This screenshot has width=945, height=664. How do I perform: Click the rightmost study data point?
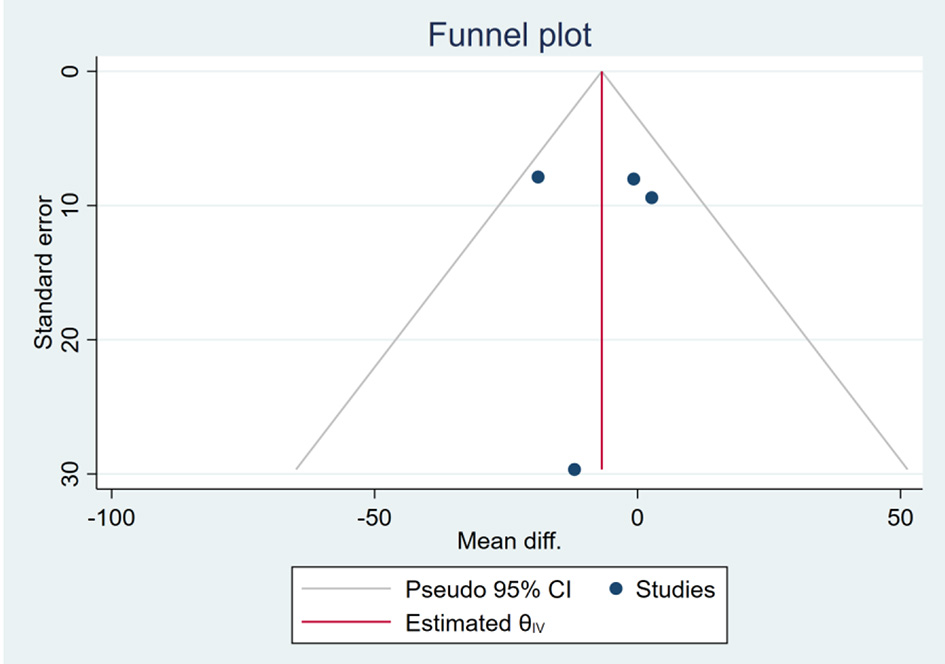[x=652, y=197]
